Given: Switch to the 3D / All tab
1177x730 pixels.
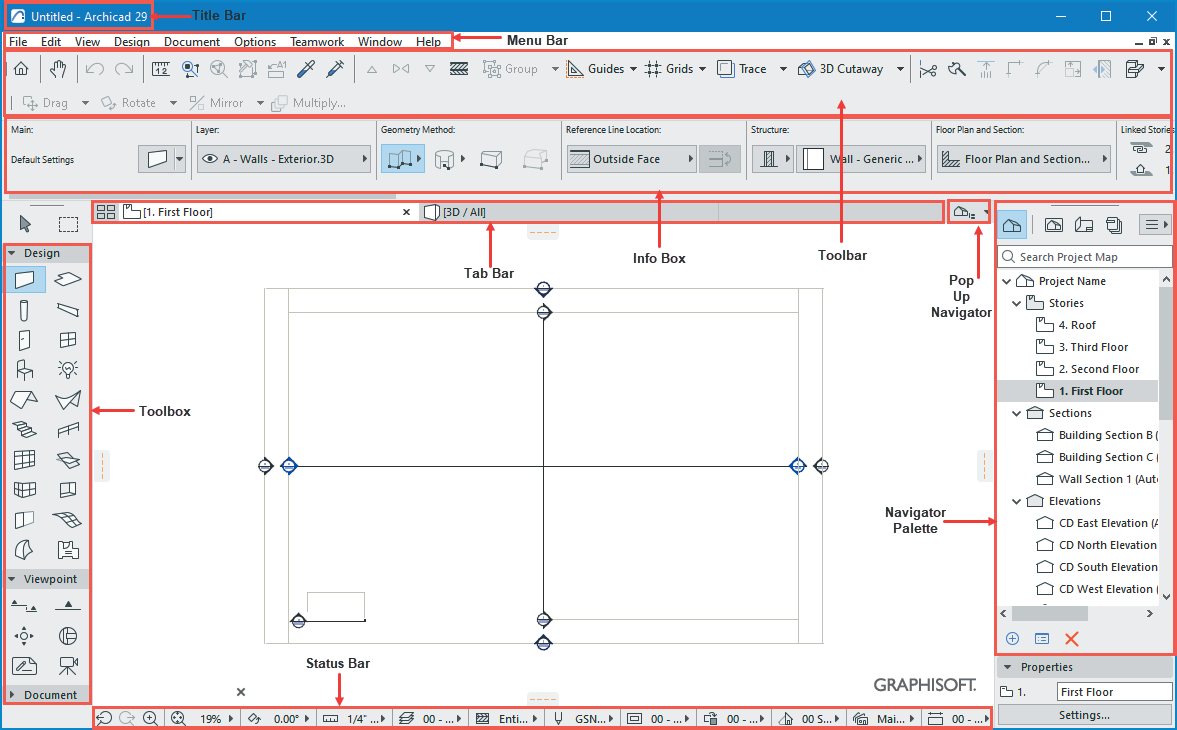Looking at the screenshot, I should [x=567, y=212].
